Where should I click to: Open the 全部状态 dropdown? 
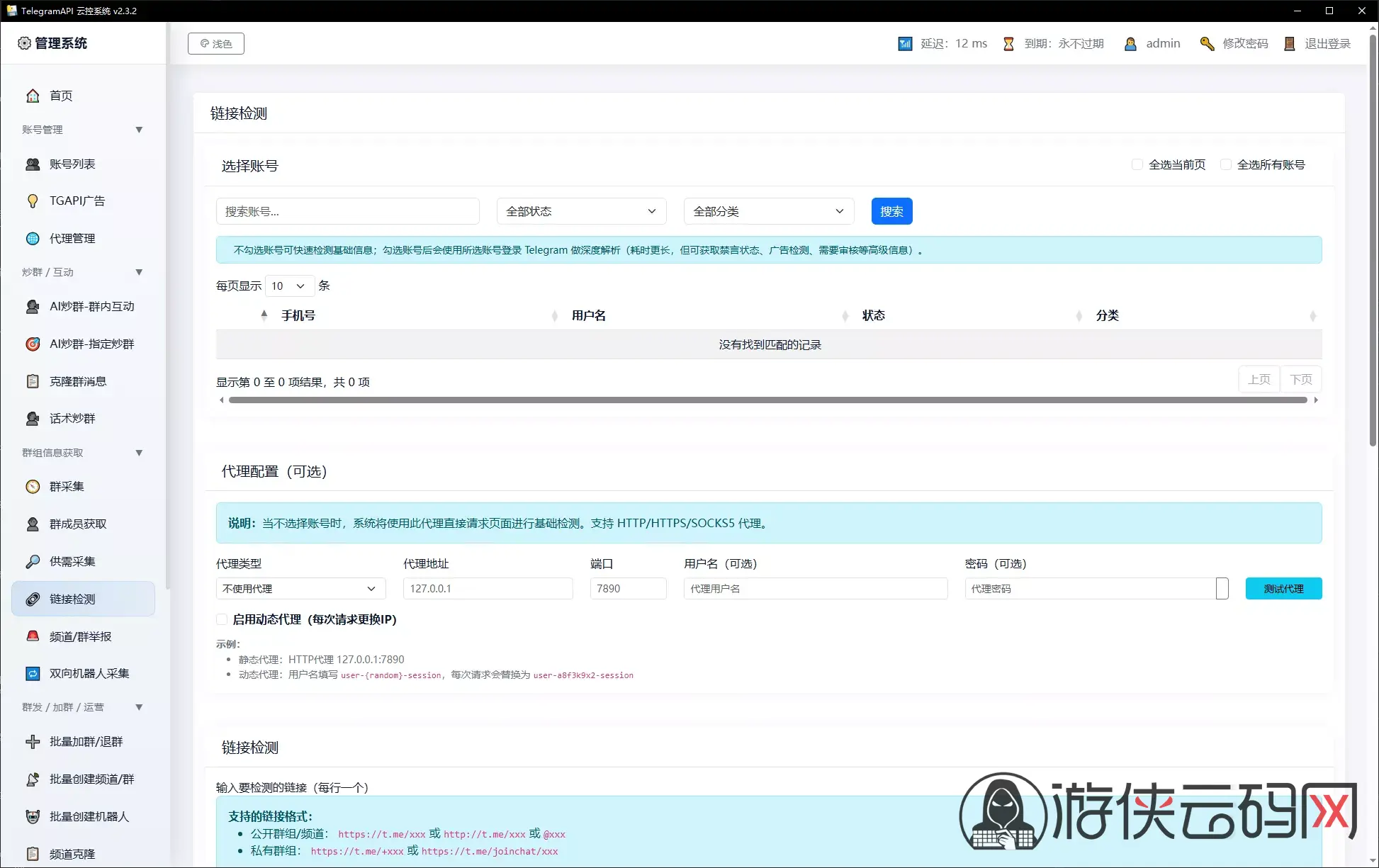pos(581,211)
